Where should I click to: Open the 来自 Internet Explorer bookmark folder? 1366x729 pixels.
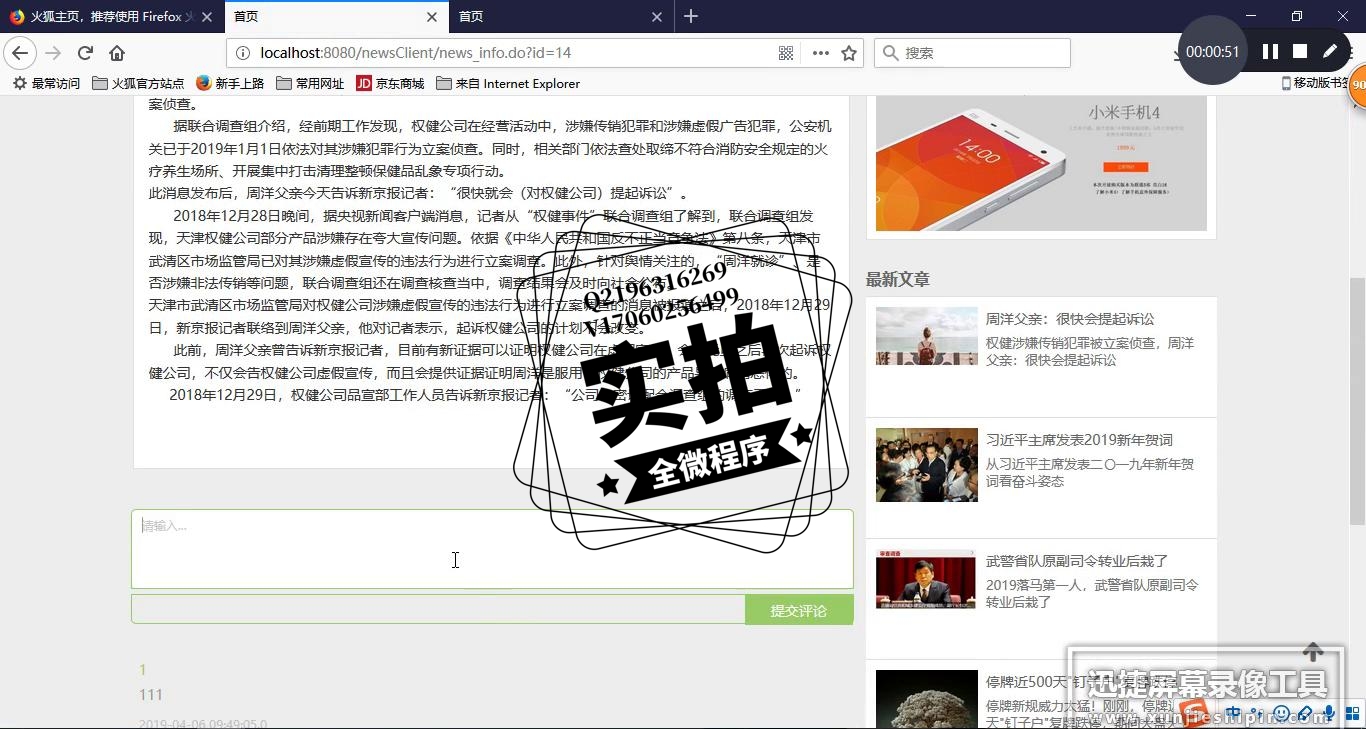(508, 83)
